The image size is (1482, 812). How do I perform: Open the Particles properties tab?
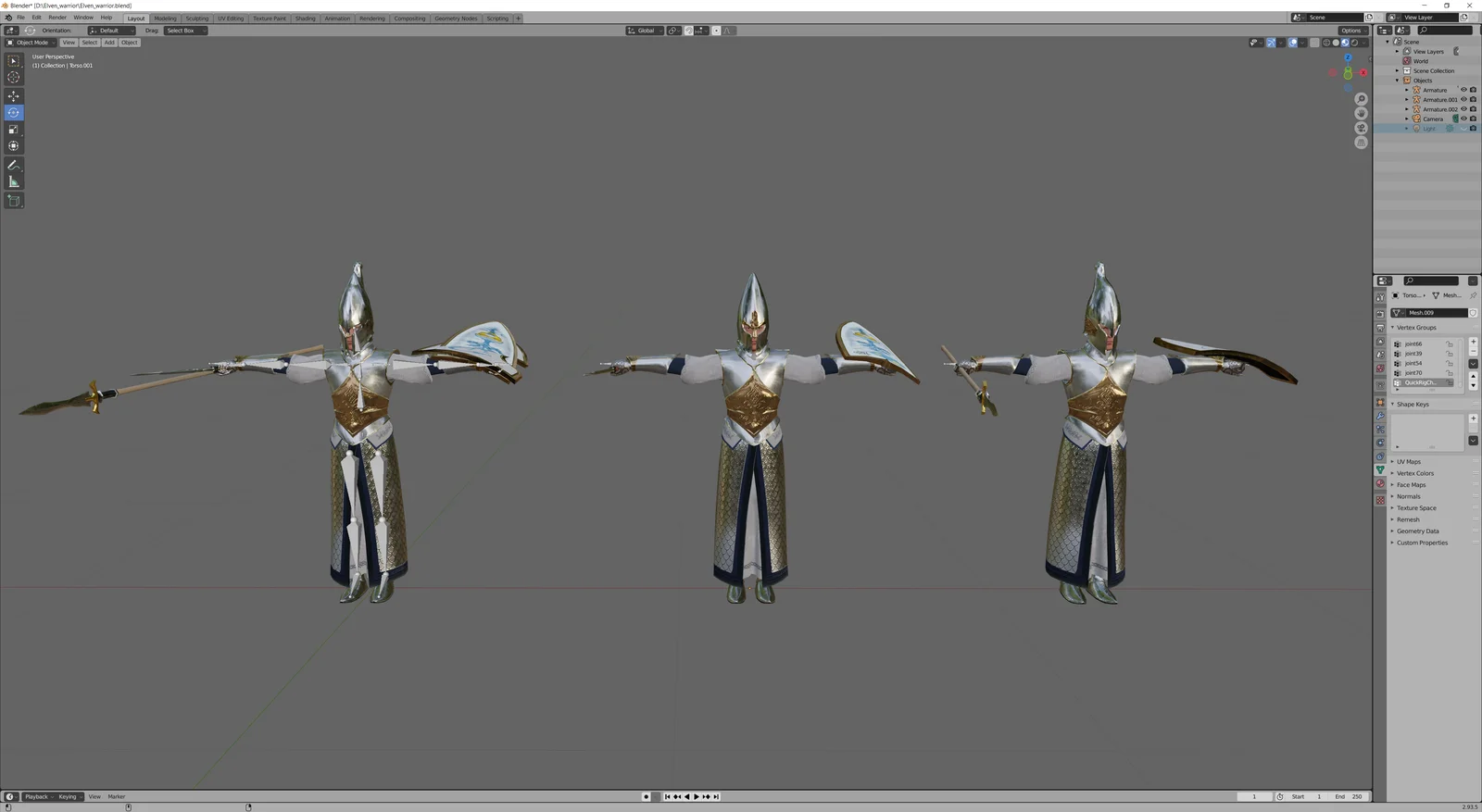pos(1380,430)
